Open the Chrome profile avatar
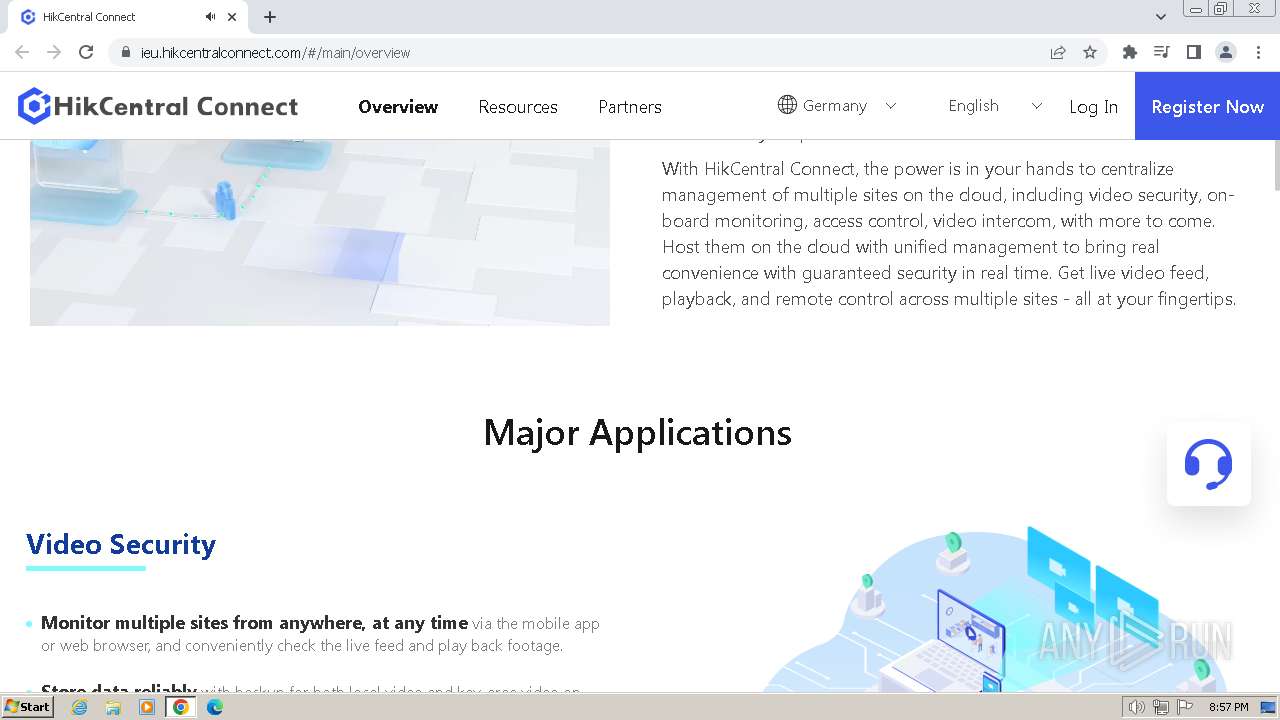The height and width of the screenshot is (720, 1280). pos(1226,52)
